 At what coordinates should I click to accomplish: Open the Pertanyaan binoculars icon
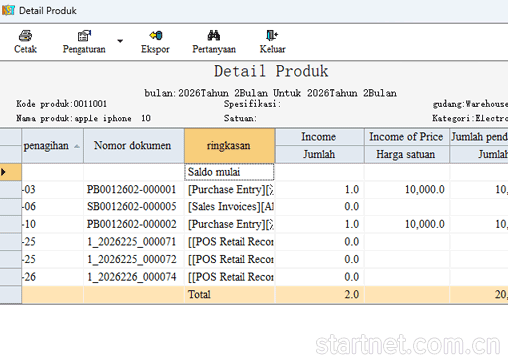tap(214, 35)
